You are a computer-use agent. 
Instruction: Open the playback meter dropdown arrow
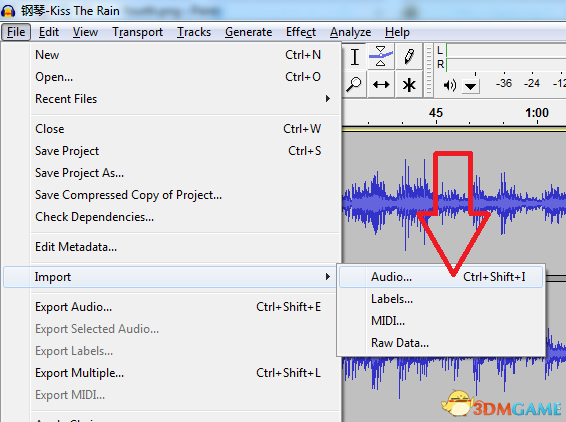click(x=470, y=86)
